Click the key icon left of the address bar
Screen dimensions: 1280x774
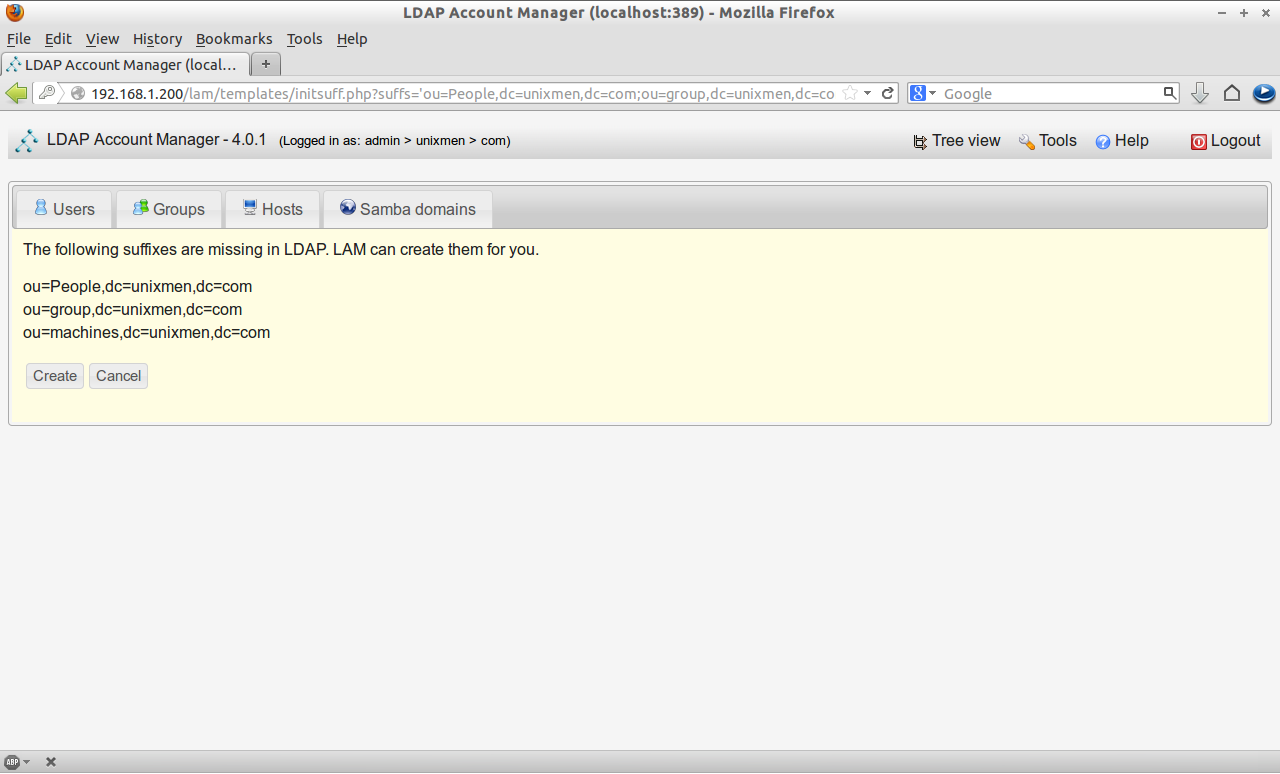[x=47, y=93]
